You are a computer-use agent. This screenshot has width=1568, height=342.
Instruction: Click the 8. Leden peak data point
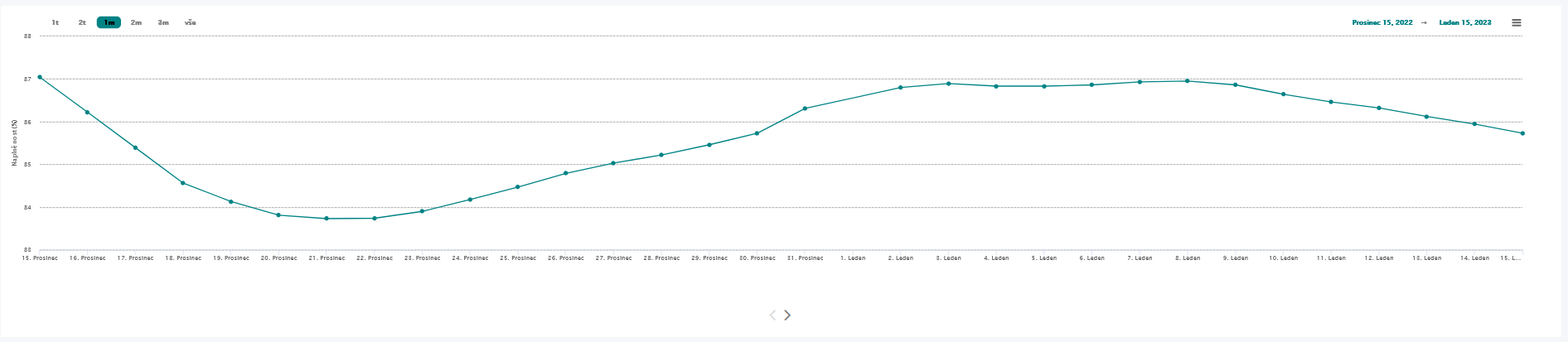tap(1188, 81)
